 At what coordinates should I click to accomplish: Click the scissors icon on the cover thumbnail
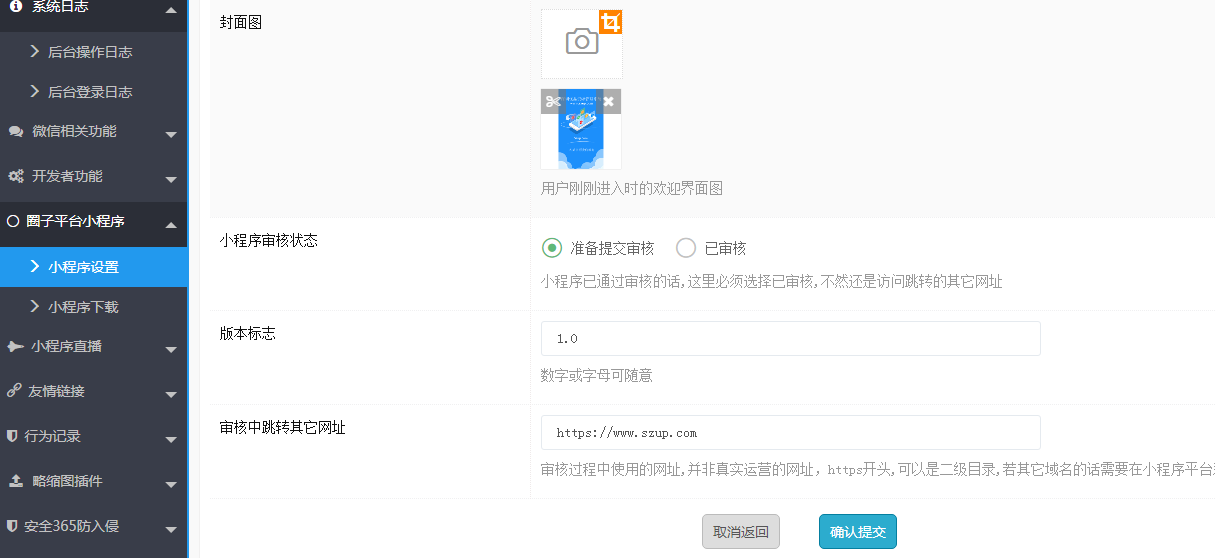point(553,101)
